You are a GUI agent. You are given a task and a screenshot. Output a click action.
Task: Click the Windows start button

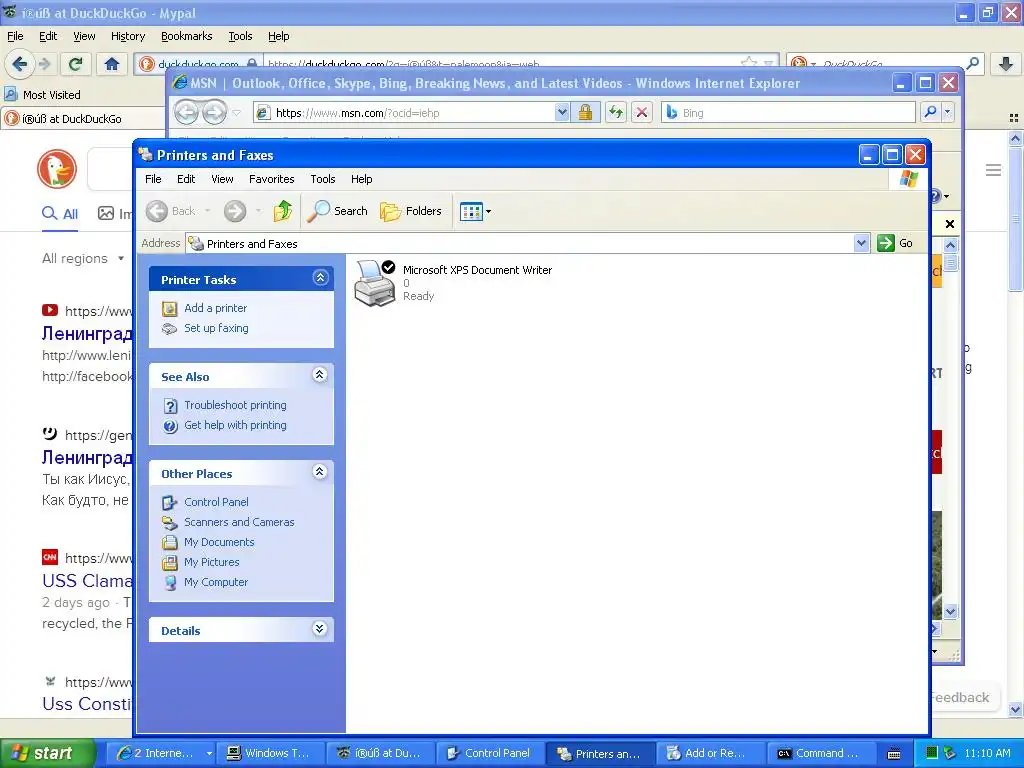tap(48, 753)
